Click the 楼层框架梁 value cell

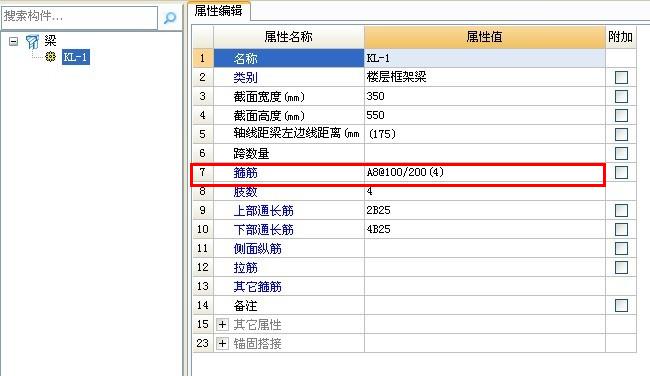pyautogui.click(x=485, y=77)
